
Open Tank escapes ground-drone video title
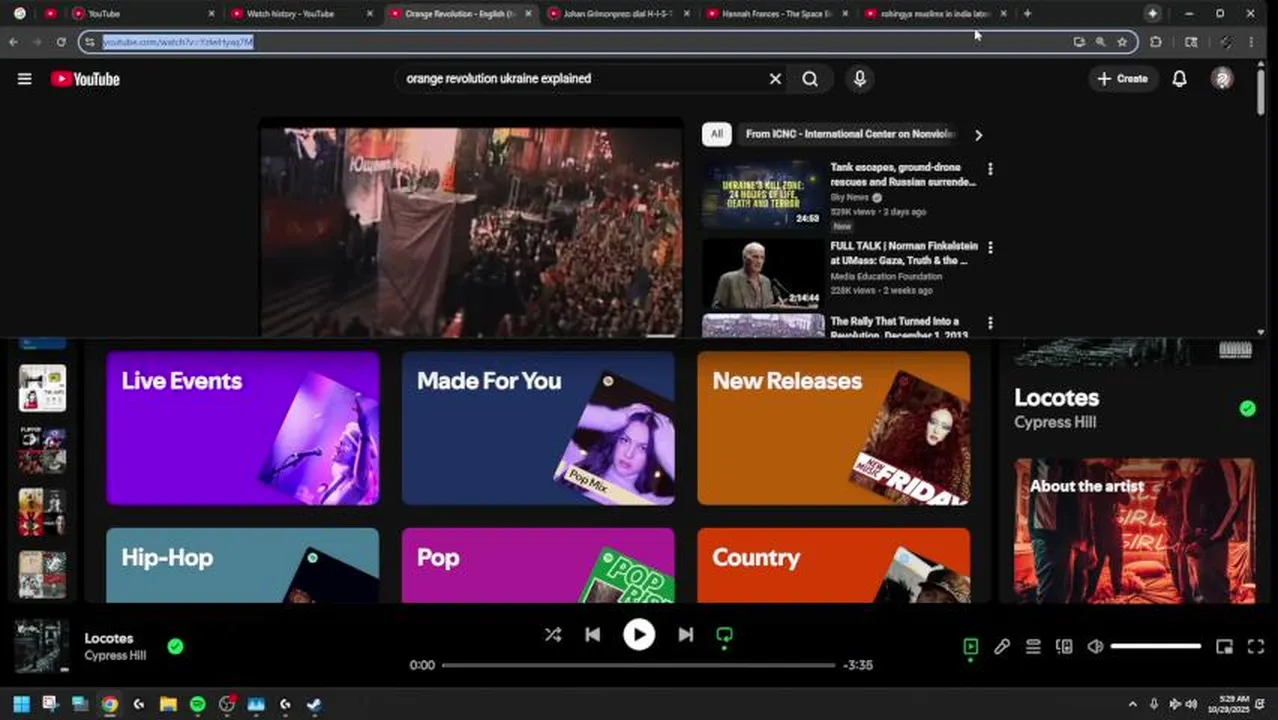click(x=903, y=175)
